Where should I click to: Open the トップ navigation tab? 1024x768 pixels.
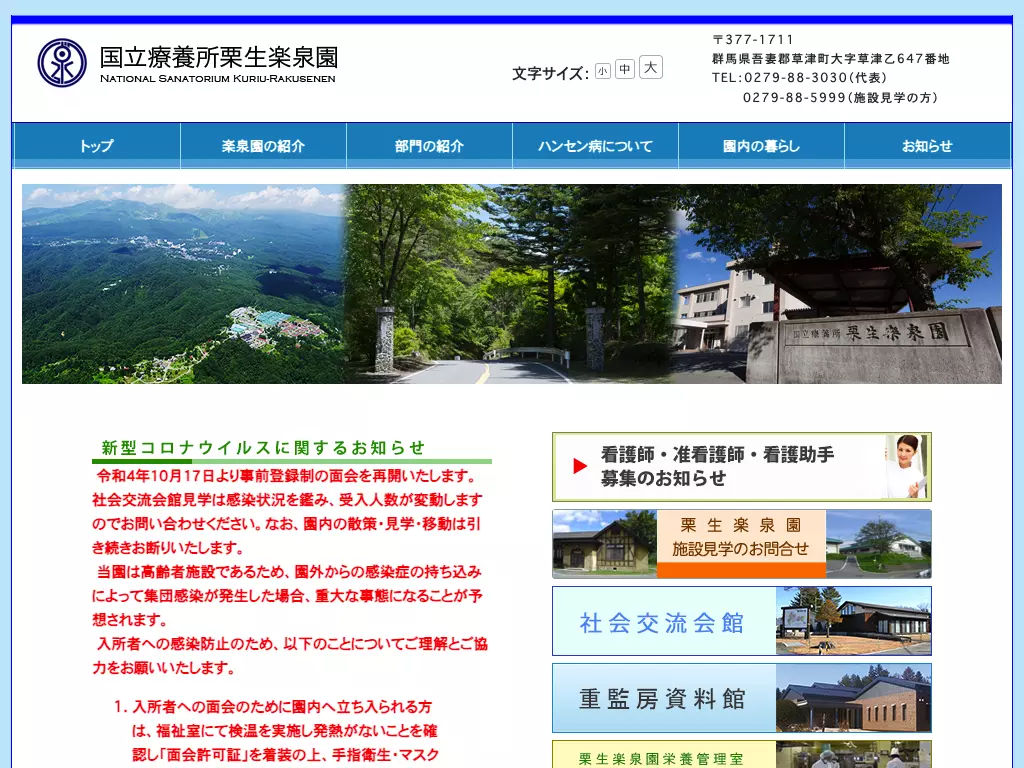click(97, 146)
